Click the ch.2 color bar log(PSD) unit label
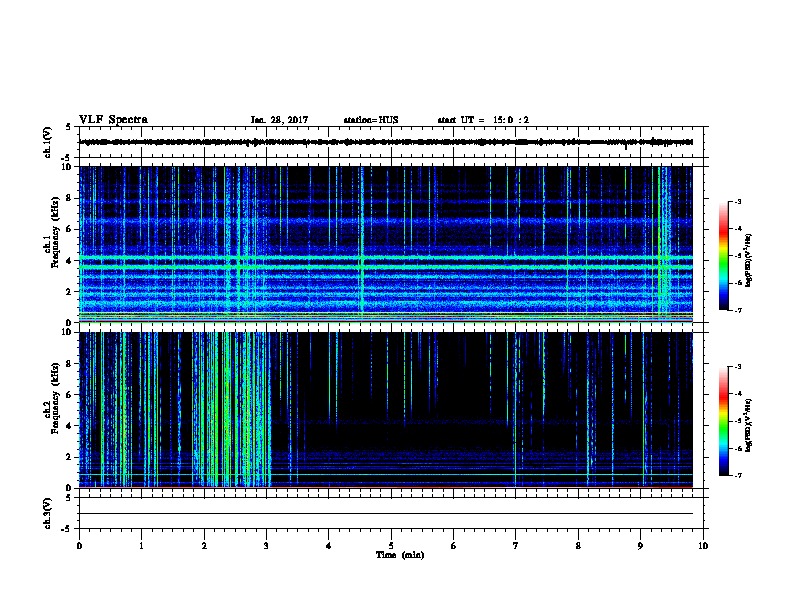This screenshot has height=612, width=792. pos(749,425)
